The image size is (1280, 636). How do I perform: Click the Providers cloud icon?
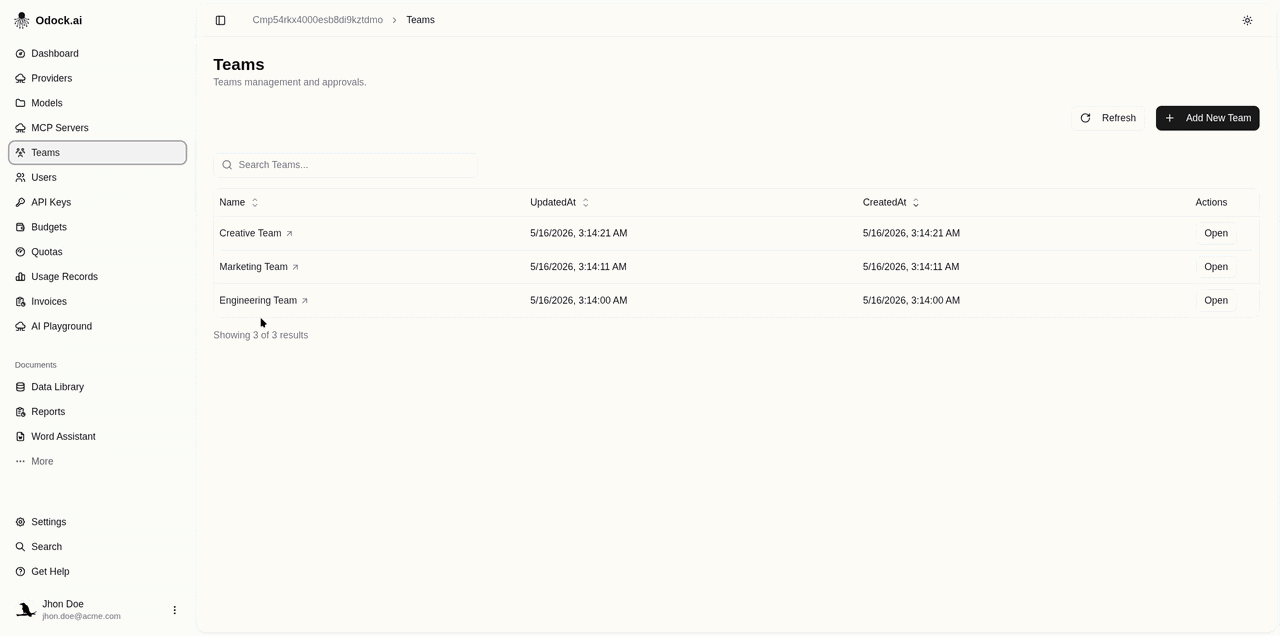pyautogui.click(x=20, y=78)
